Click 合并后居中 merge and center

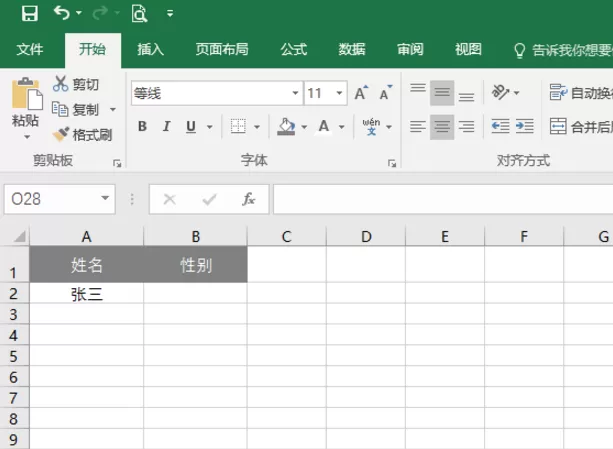pyautogui.click(x=581, y=126)
